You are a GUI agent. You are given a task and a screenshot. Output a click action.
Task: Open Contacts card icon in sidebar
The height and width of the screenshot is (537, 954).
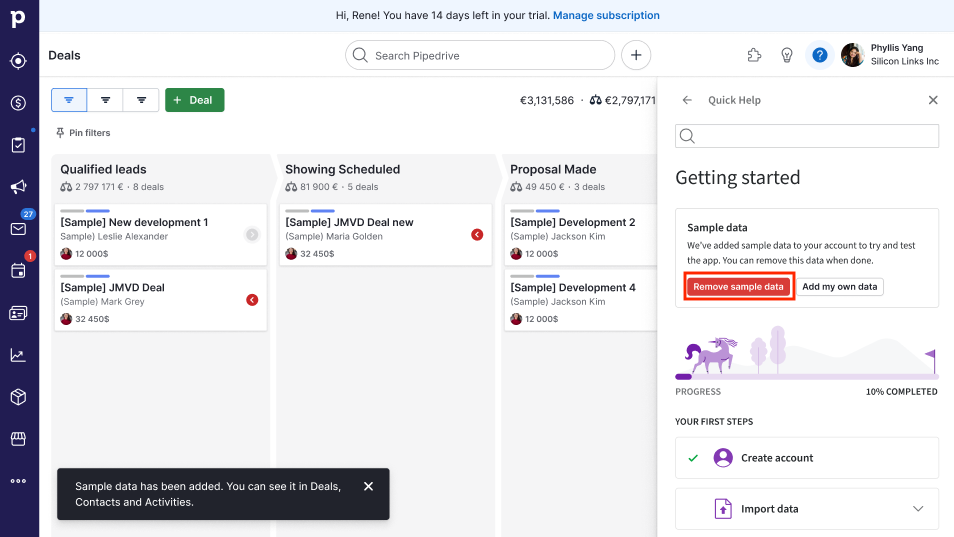18,313
